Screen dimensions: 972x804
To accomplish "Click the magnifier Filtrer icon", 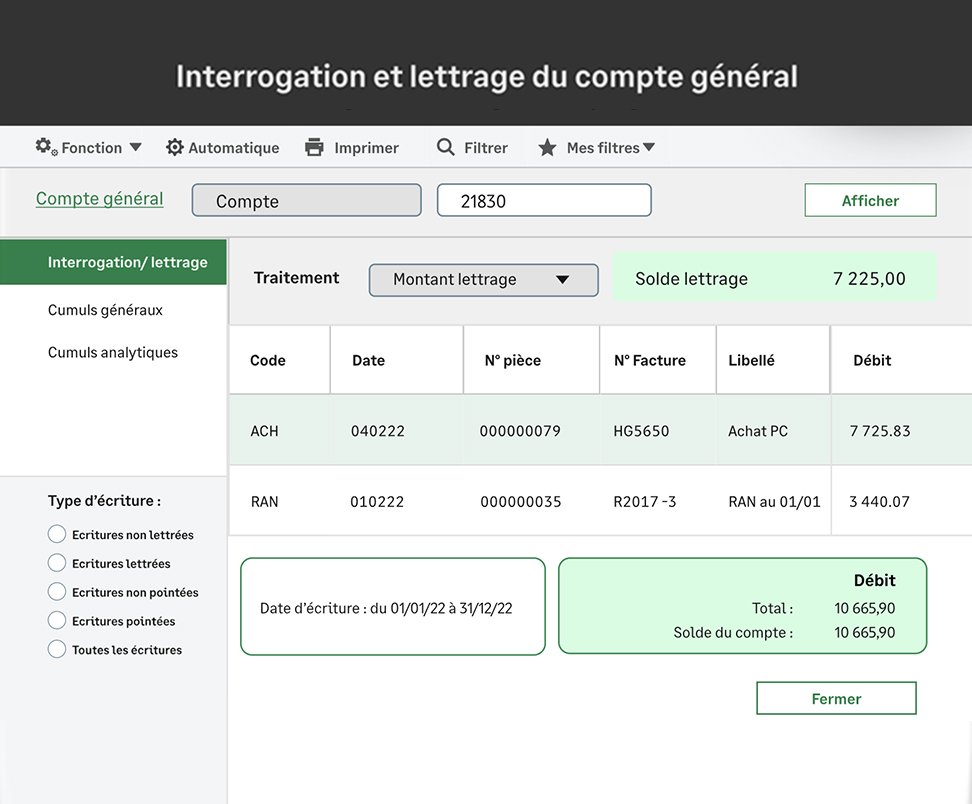I will [446, 147].
